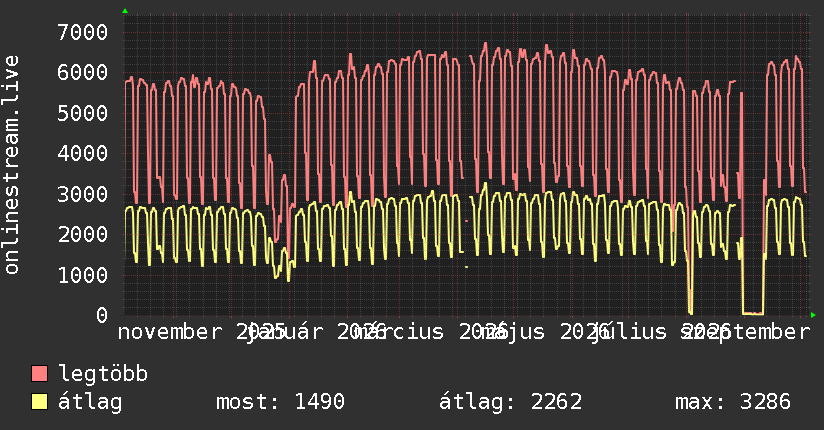Click the 6000 y-axis label
Screen dimensions: 824x430
click(x=83, y=73)
